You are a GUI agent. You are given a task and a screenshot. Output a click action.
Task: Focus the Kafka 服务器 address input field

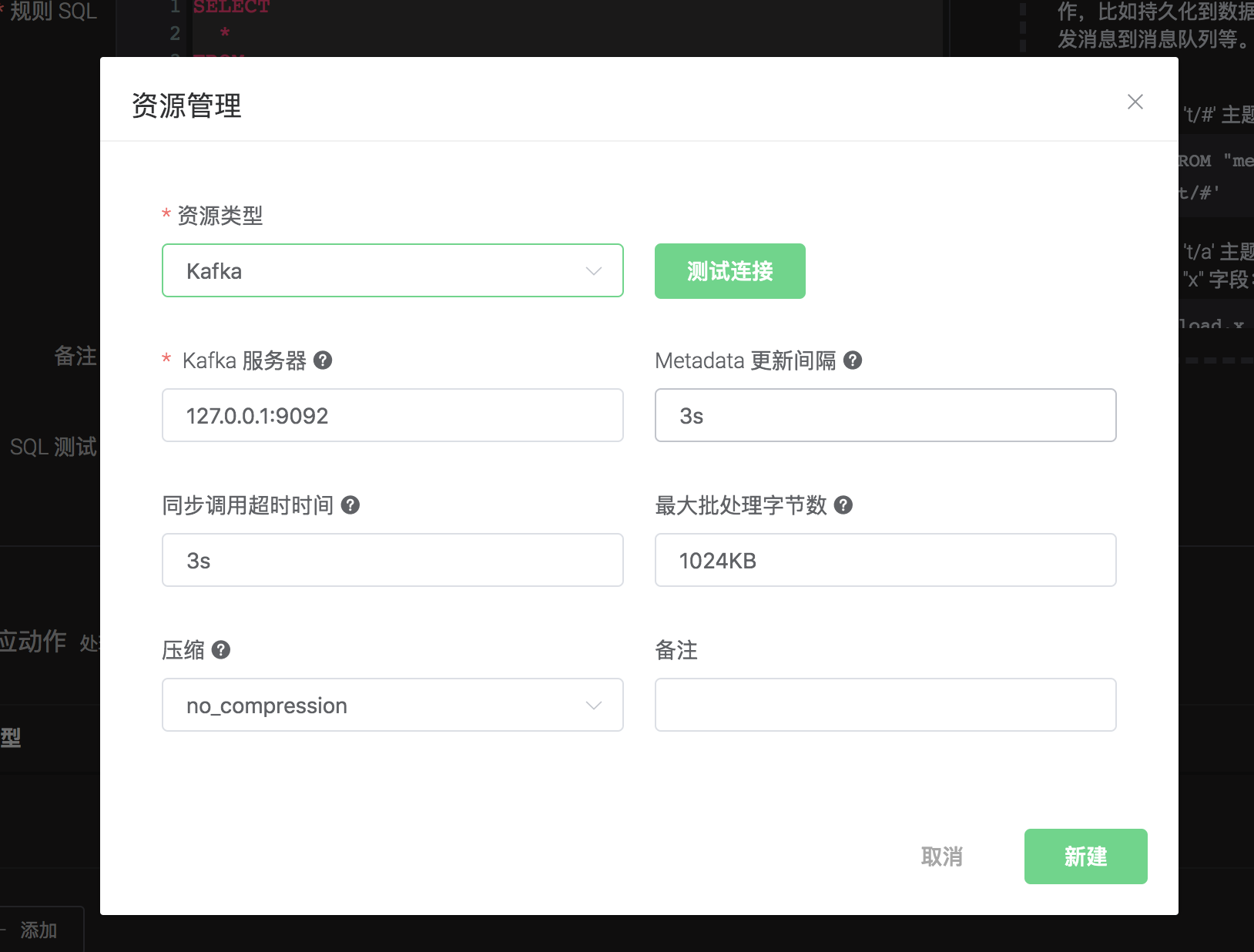392,415
